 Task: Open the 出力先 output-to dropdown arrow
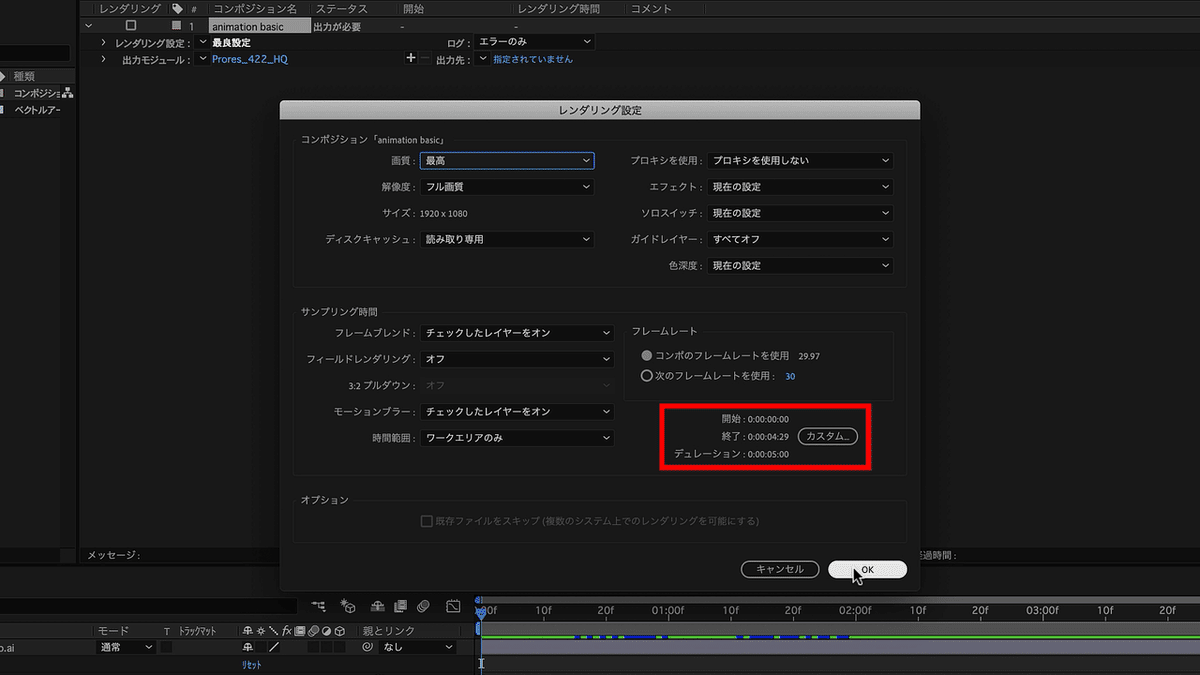(x=483, y=59)
